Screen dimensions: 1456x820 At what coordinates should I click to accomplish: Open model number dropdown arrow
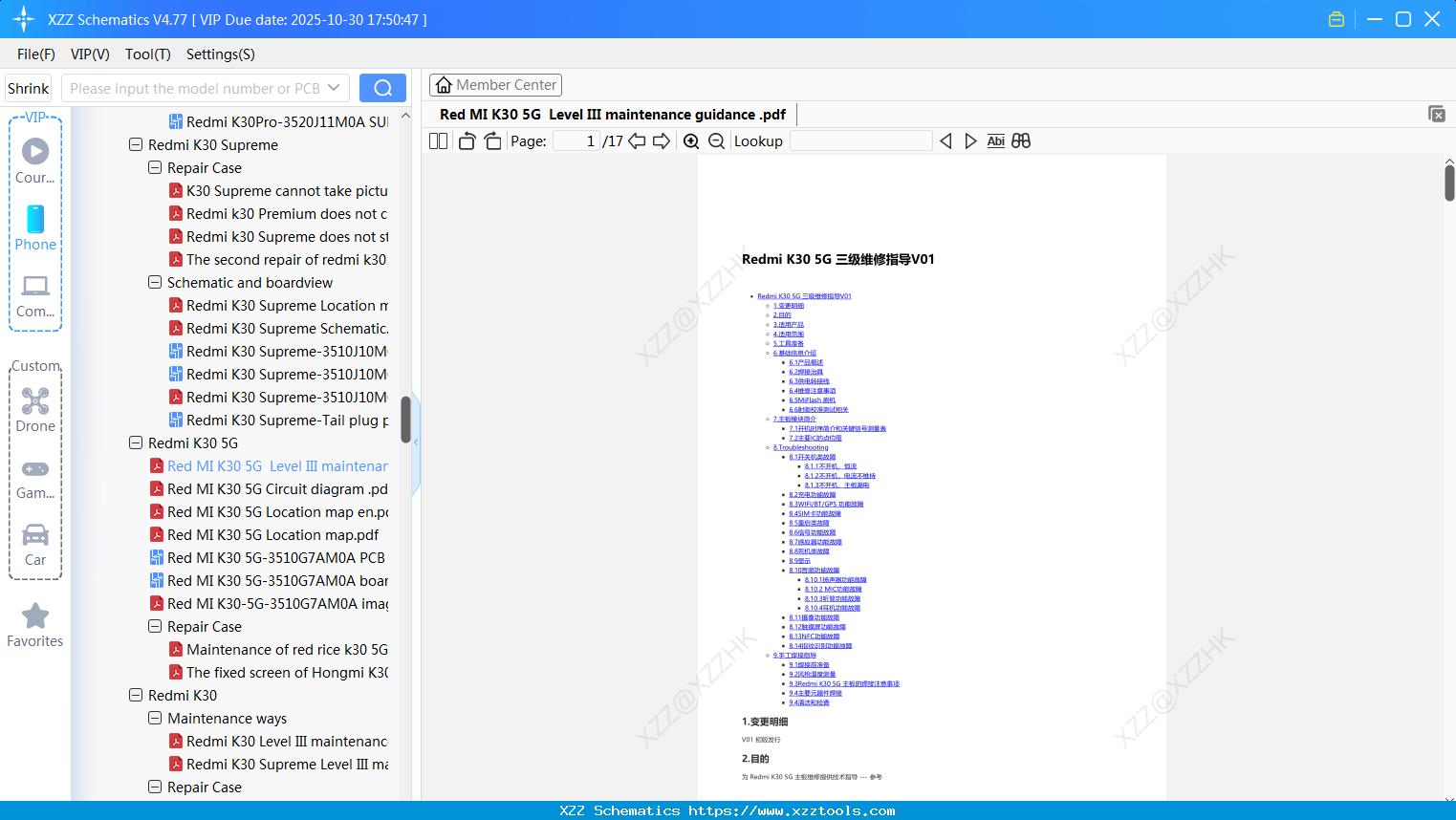[334, 88]
